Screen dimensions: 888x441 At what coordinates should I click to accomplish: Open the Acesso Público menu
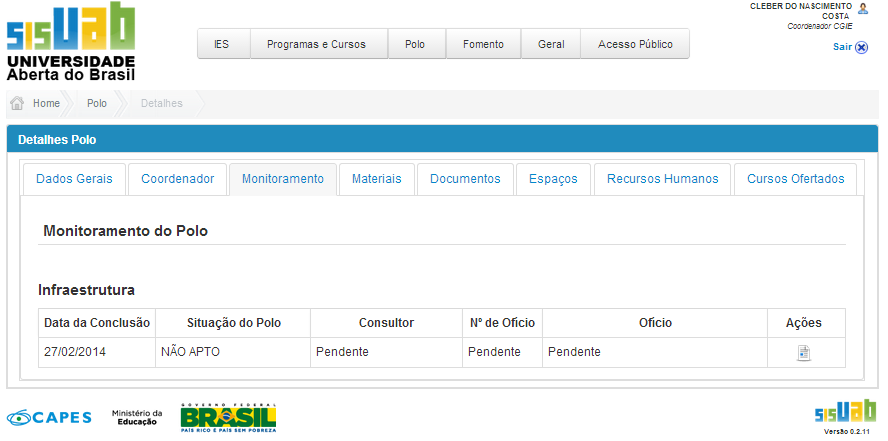coord(635,44)
